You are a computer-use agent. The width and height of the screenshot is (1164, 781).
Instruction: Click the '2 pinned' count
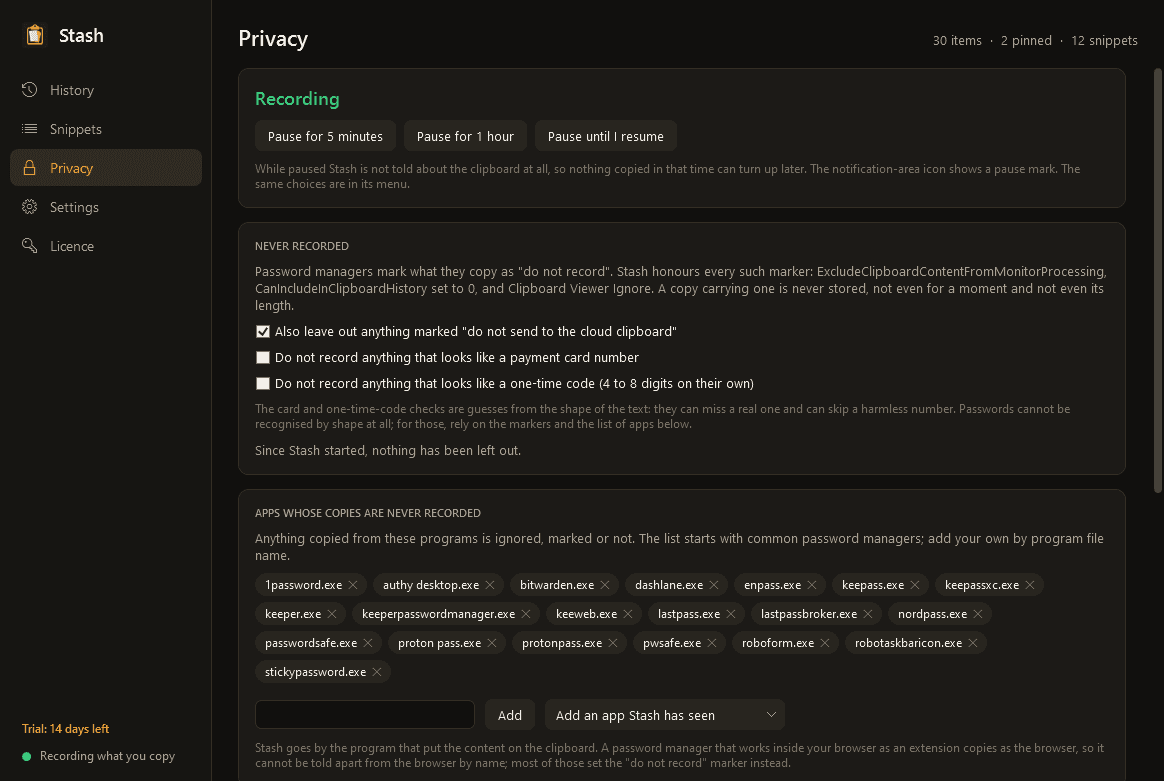pos(1026,41)
